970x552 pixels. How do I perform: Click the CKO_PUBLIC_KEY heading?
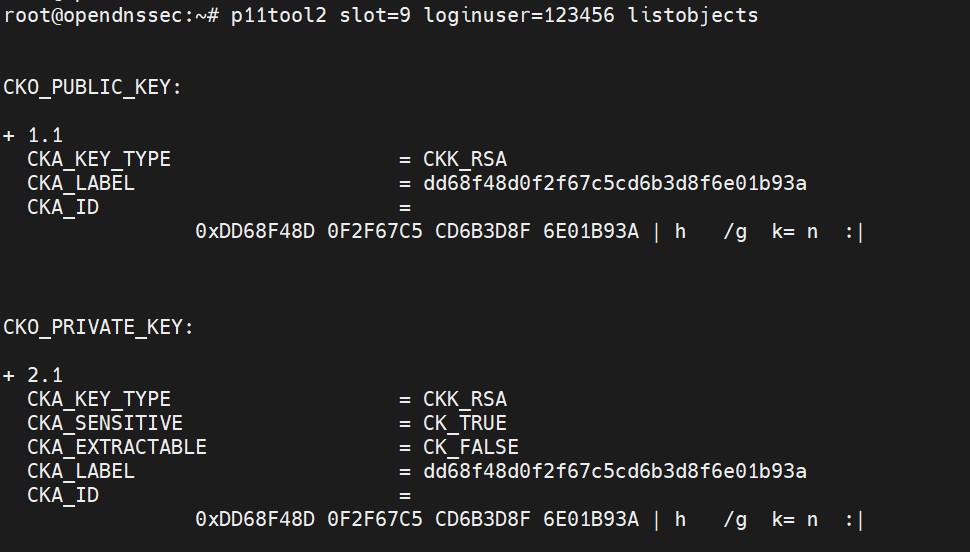click(x=92, y=87)
